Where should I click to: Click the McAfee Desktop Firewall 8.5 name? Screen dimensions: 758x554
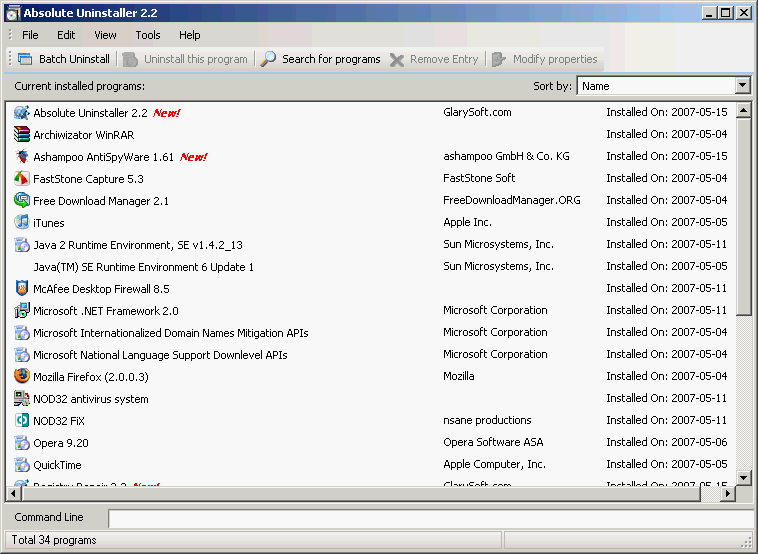102,289
